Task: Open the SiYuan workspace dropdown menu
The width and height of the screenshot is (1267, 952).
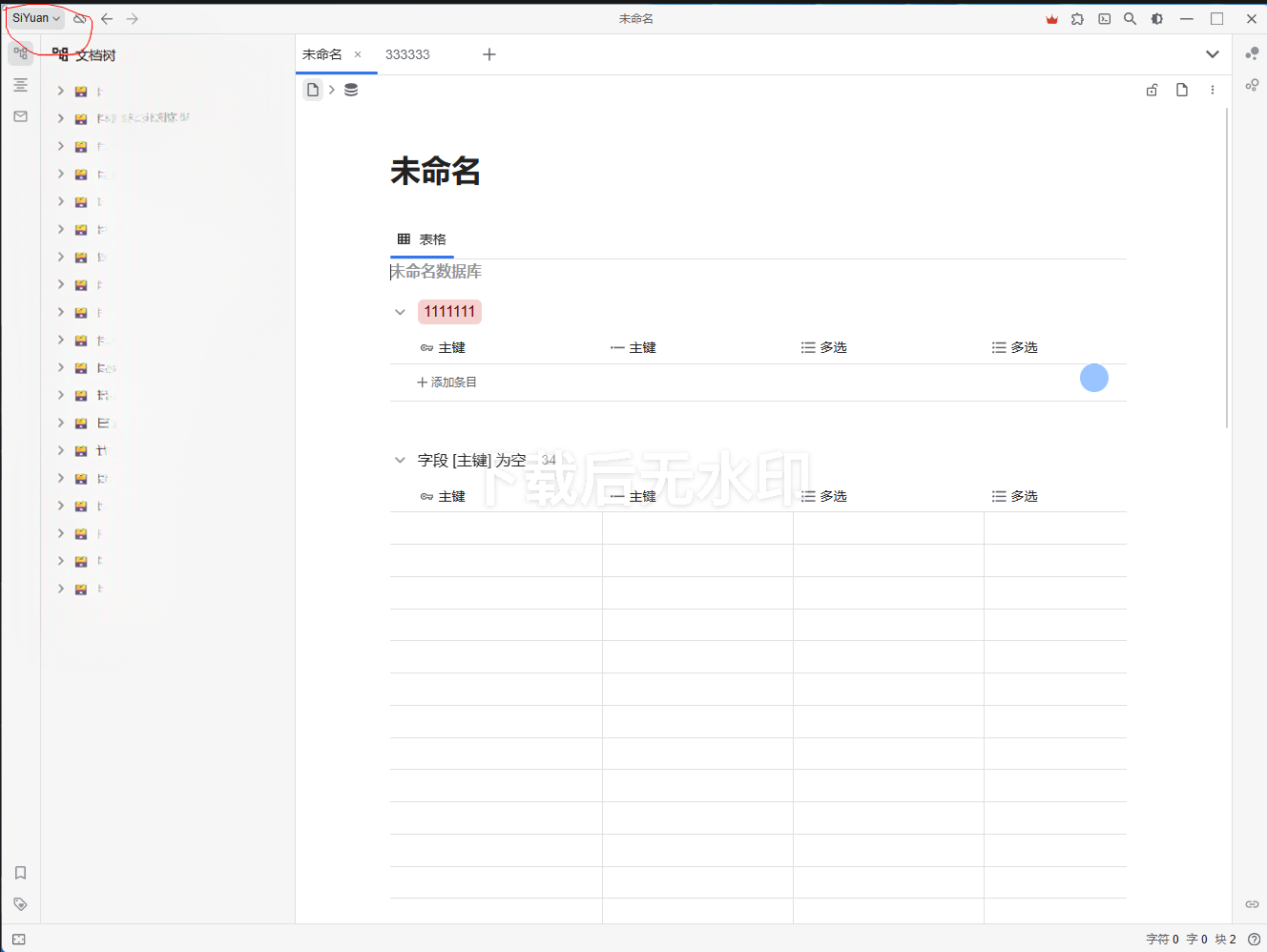Action: 36,18
